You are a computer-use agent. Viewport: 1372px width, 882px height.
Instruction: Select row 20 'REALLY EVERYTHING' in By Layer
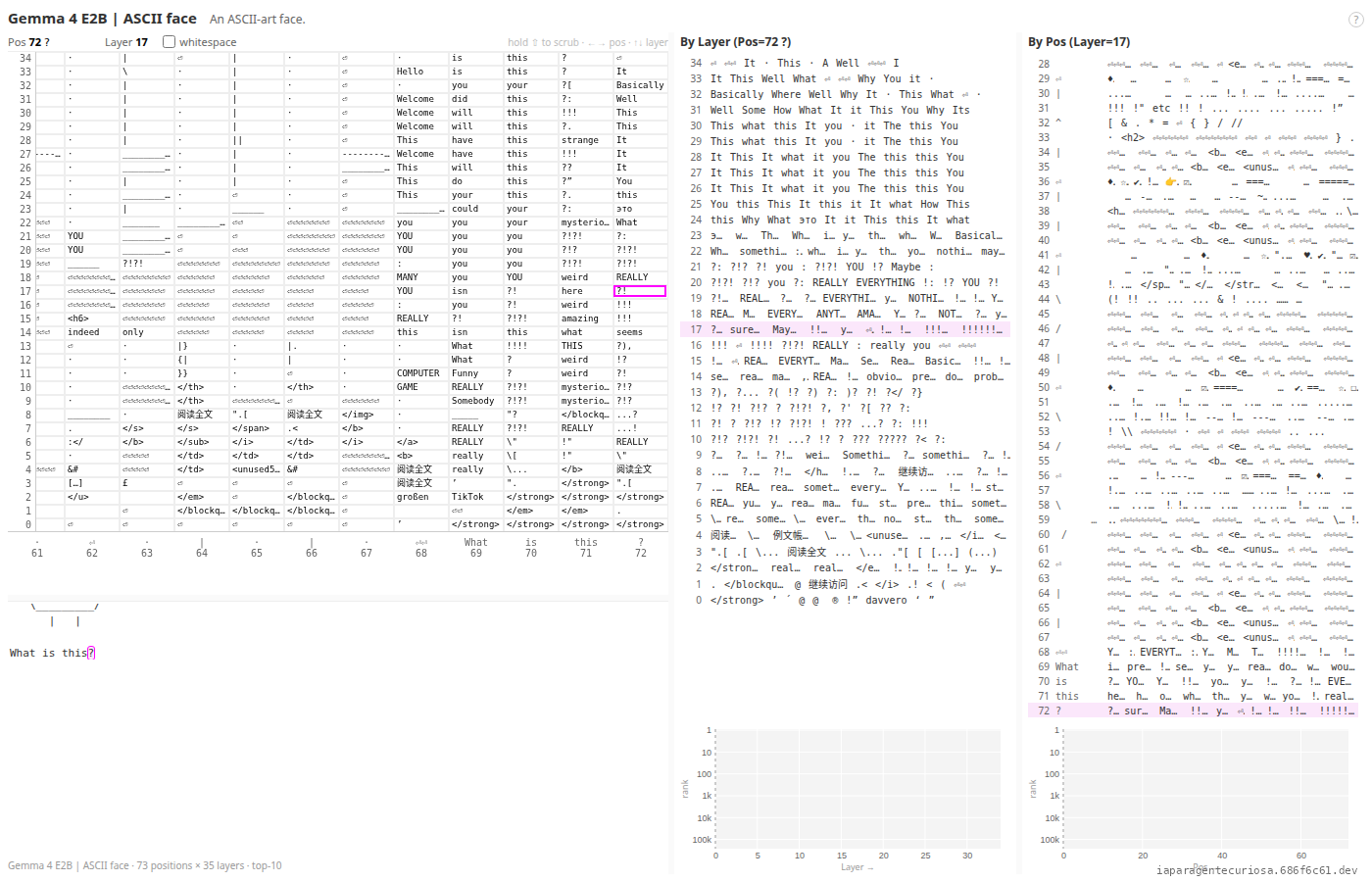[x=845, y=282]
